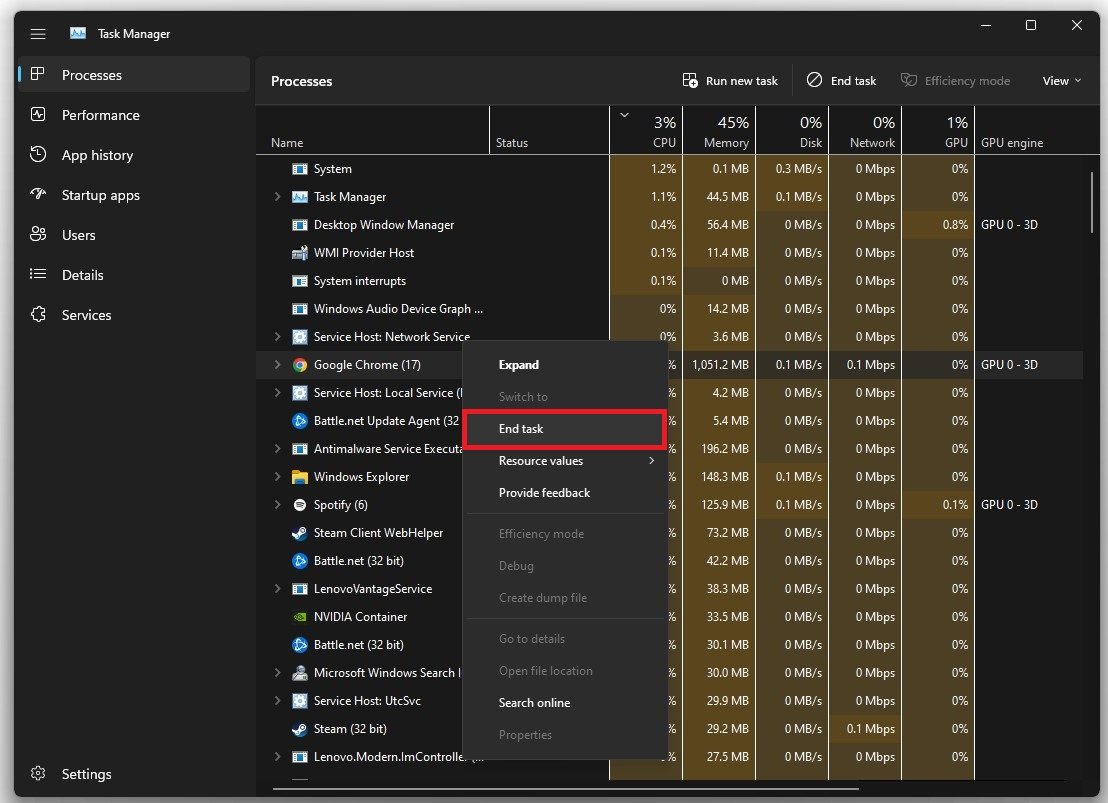Open the Services page icon
This screenshot has width=1108, height=803.
pos(38,315)
